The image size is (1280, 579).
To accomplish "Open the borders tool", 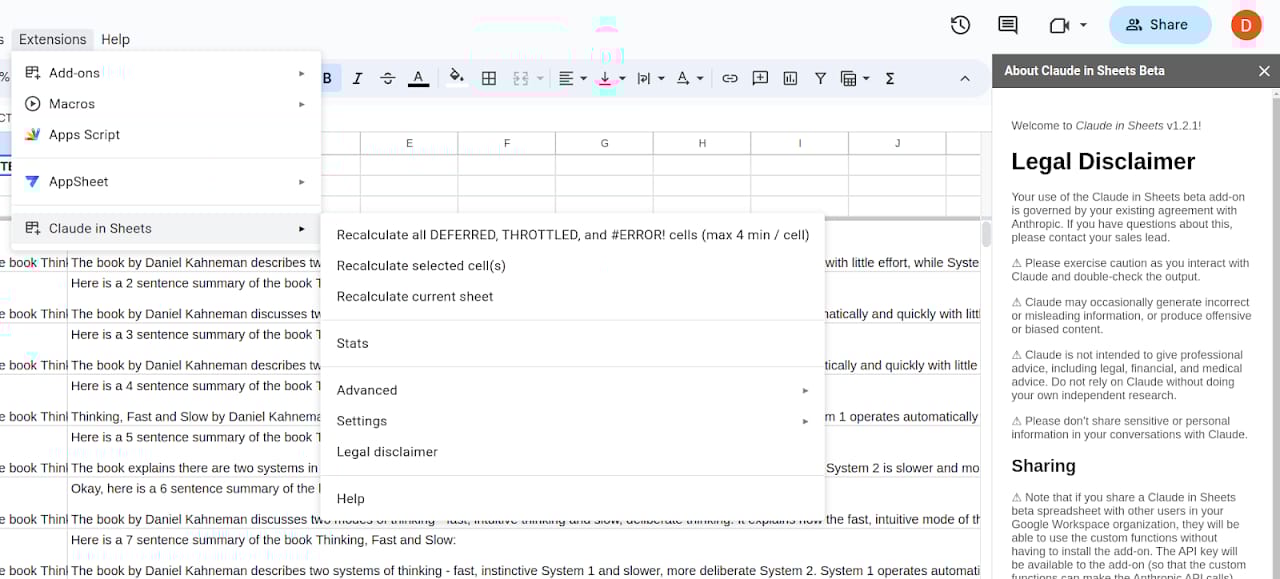I will point(489,78).
